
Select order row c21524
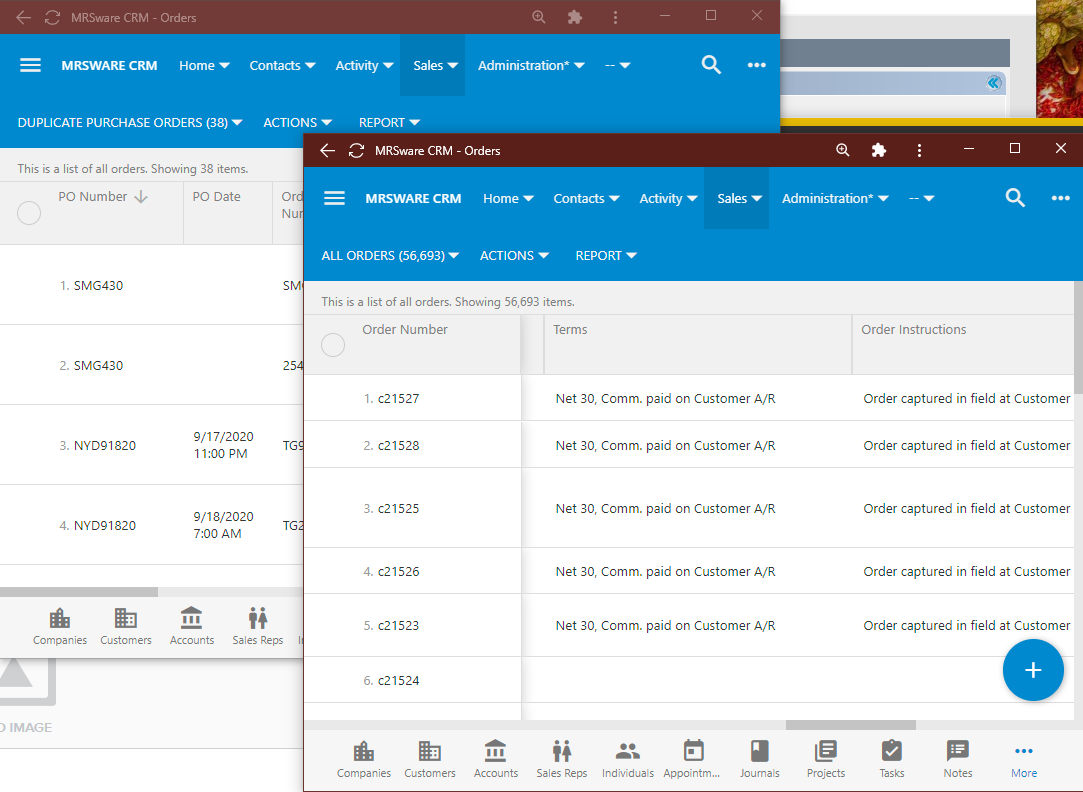689,680
